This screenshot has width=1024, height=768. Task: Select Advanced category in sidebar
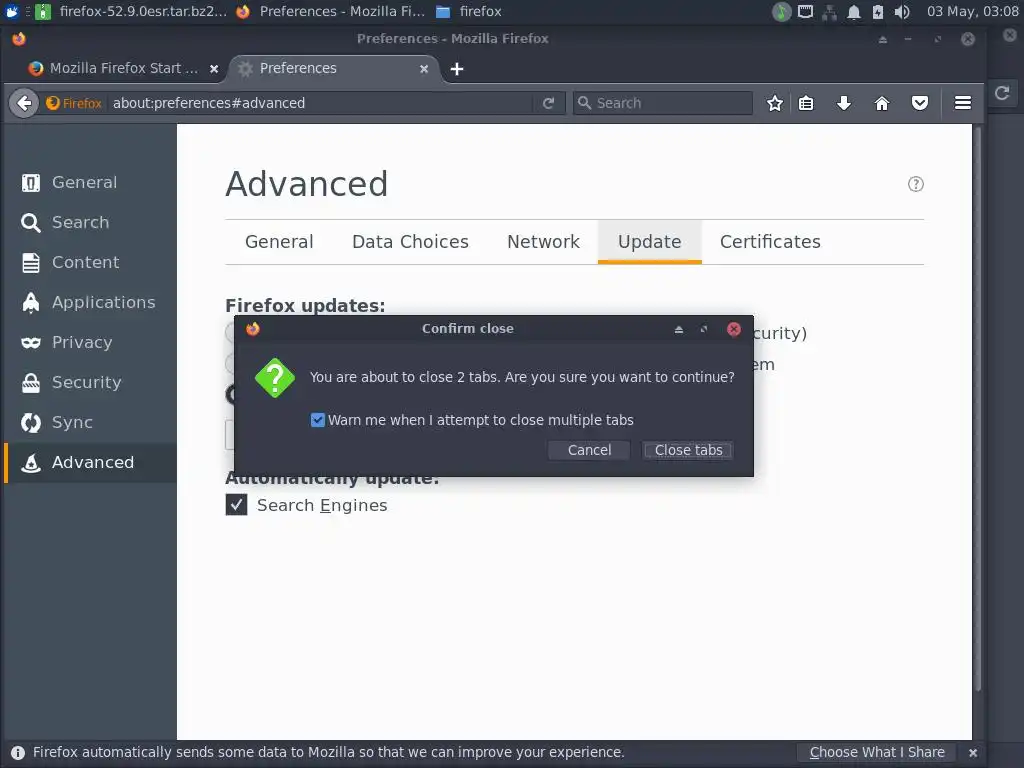[x=88, y=462]
